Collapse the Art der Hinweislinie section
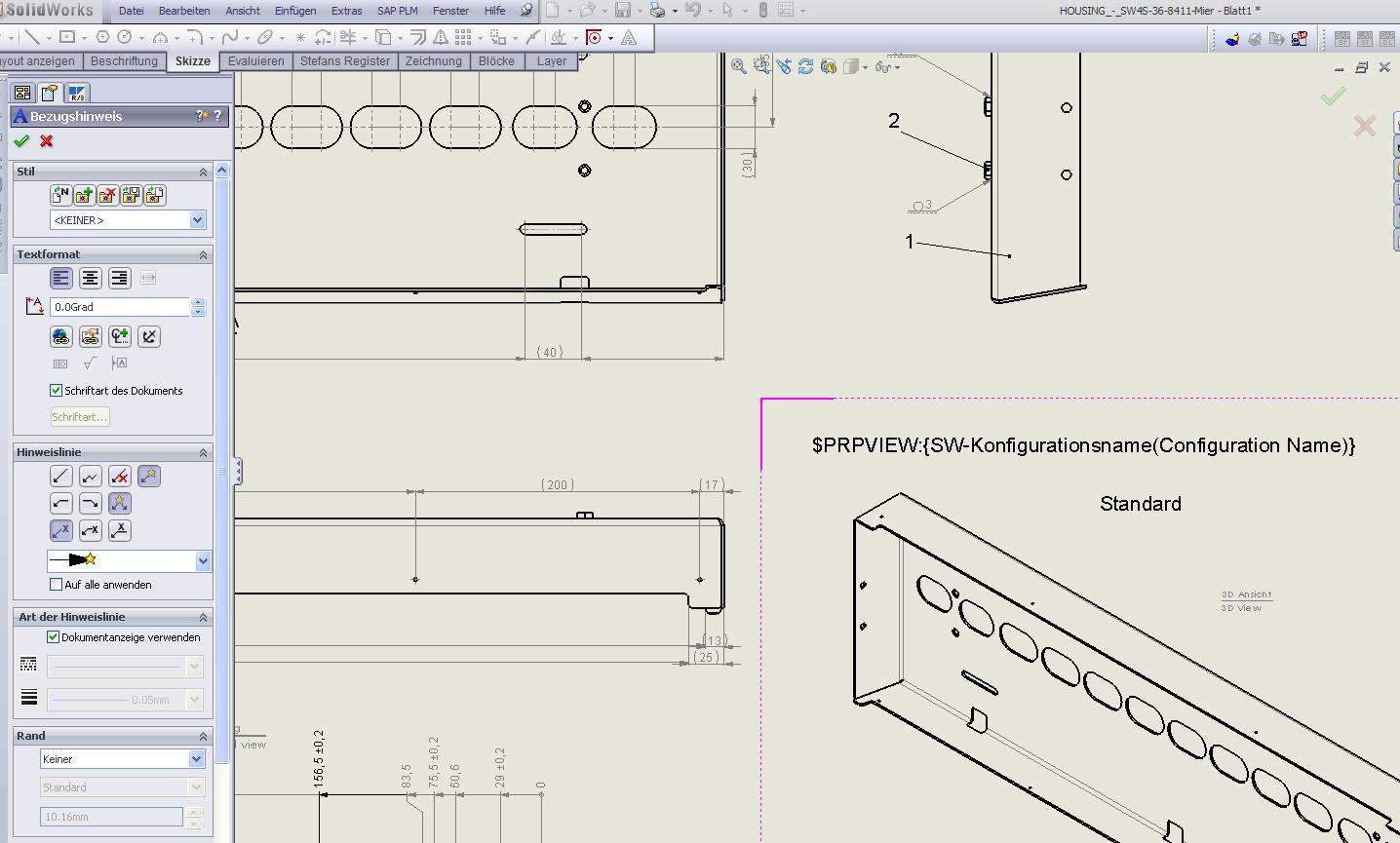 click(204, 617)
